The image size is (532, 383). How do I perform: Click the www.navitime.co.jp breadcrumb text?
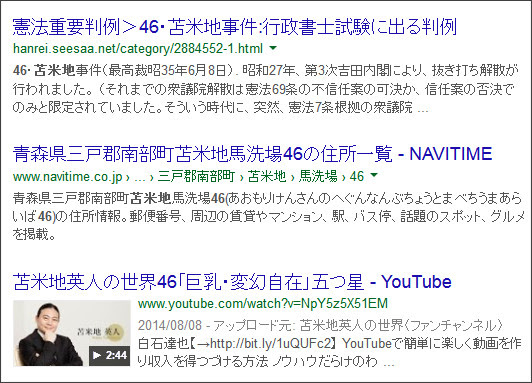68,177
